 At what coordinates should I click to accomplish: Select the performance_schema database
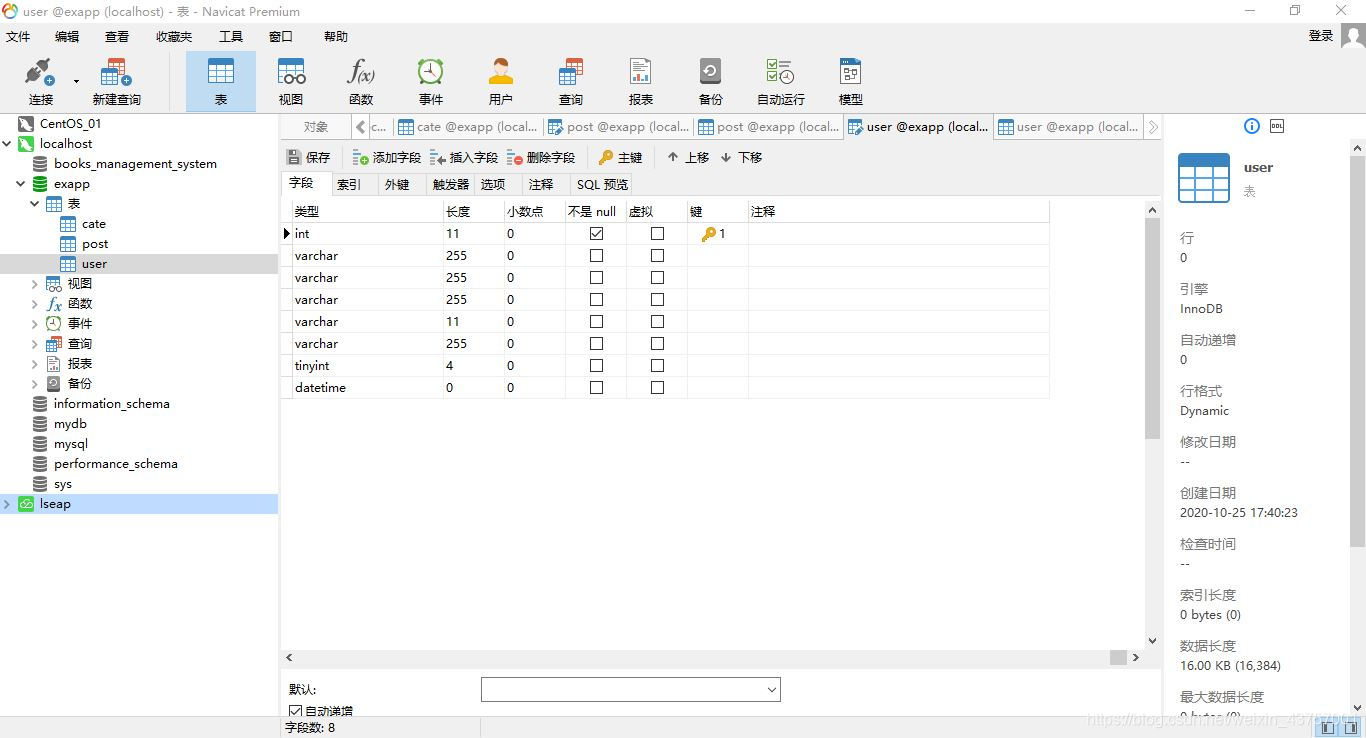pos(115,464)
